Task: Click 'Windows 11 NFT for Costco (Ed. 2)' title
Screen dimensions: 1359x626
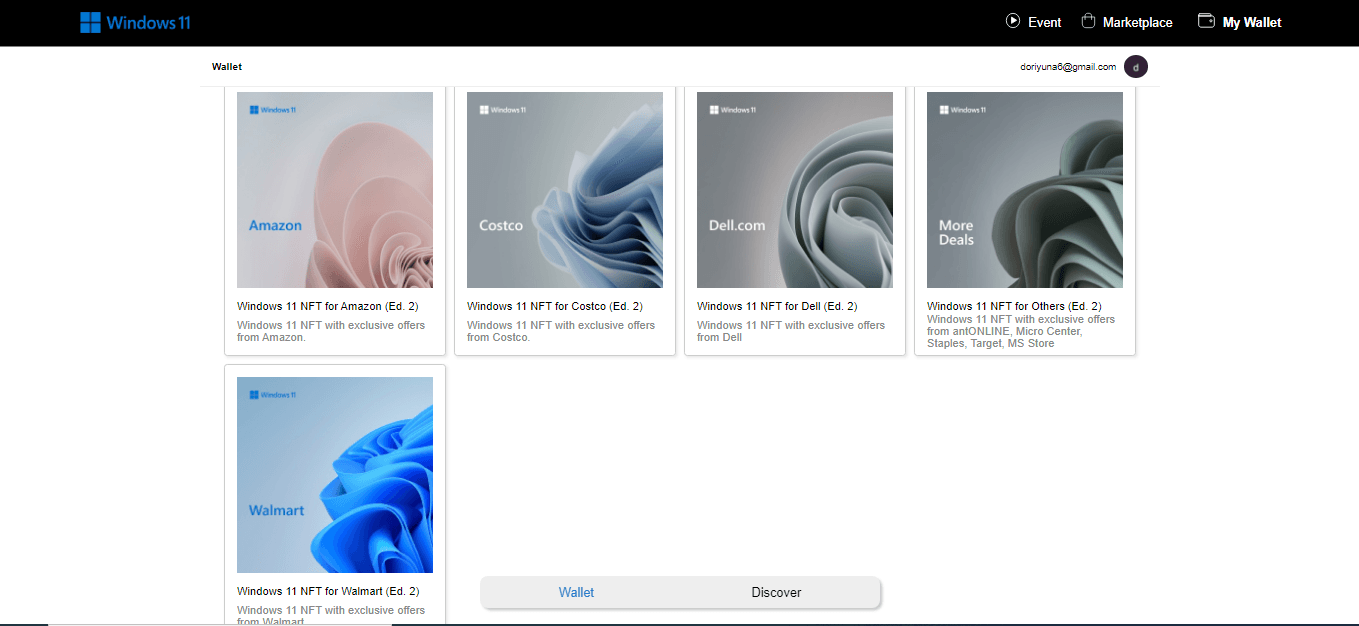Action: pyautogui.click(x=555, y=306)
